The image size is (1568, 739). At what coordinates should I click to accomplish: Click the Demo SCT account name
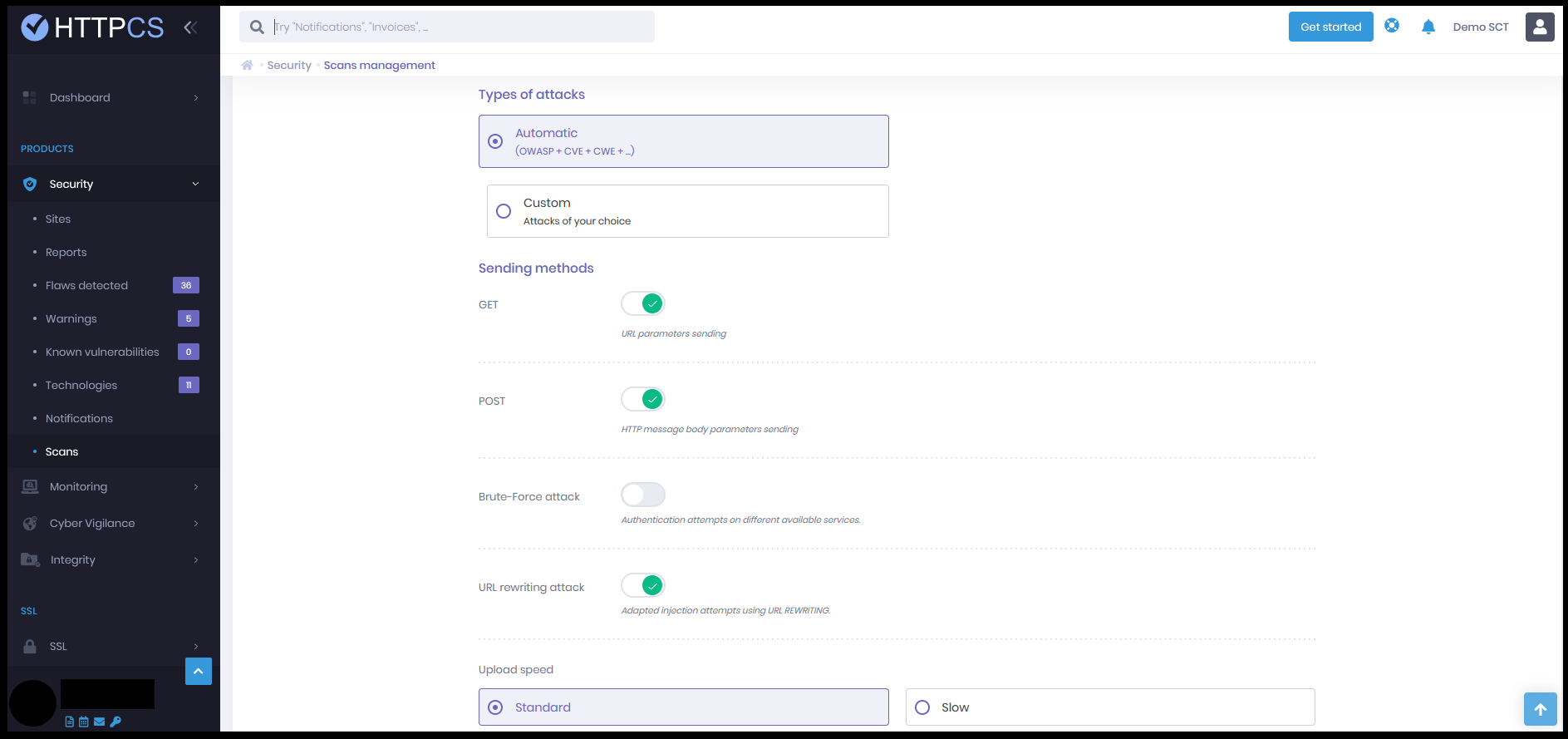point(1481,27)
